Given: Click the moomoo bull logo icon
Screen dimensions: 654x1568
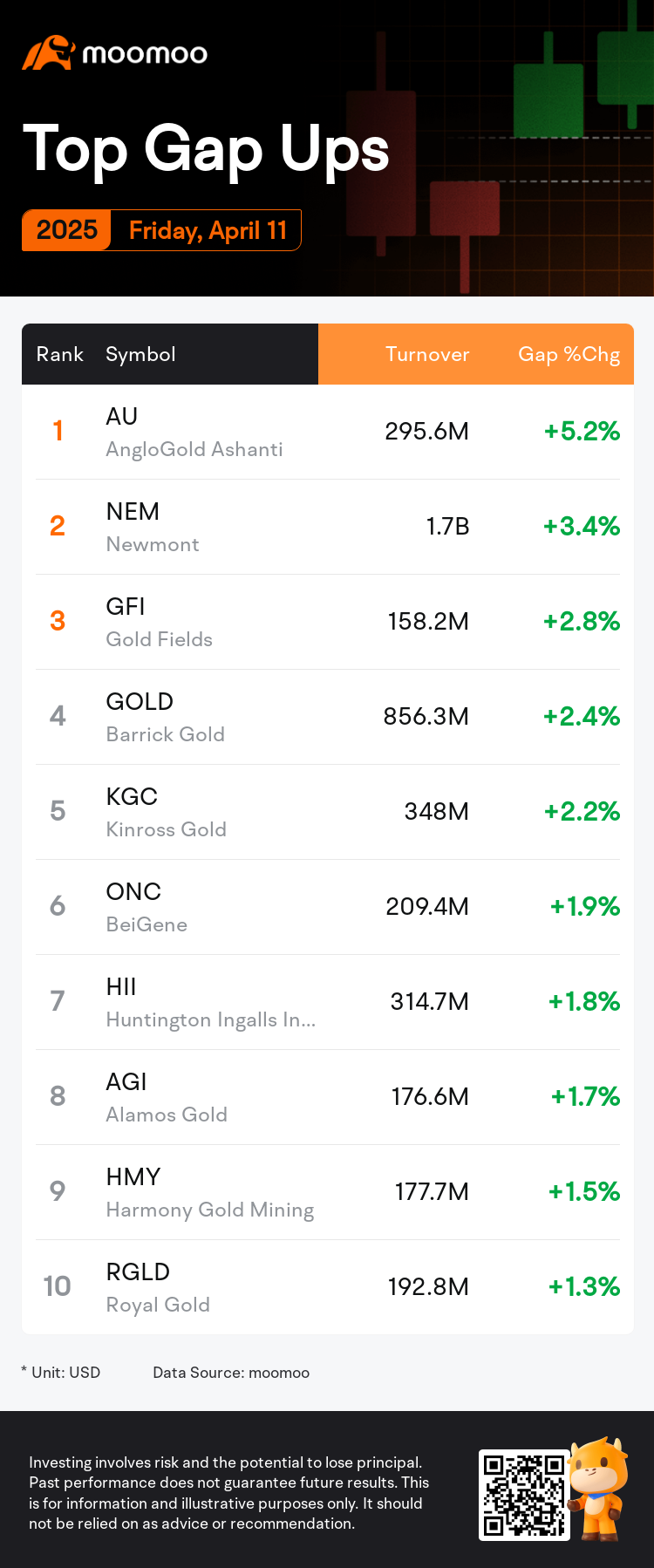Looking at the screenshot, I should click(47, 53).
